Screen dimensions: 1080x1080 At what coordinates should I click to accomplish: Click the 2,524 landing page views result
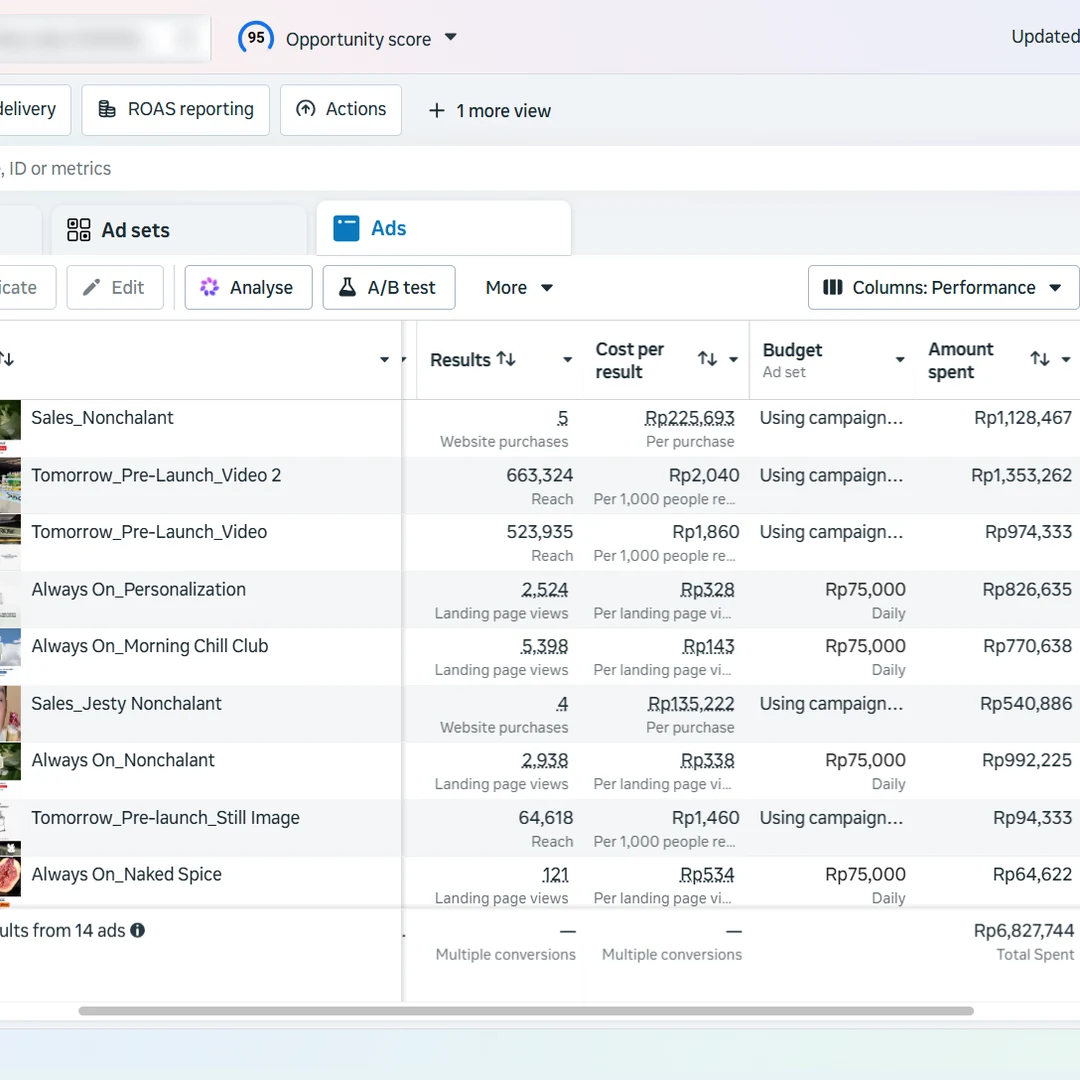[x=545, y=590]
